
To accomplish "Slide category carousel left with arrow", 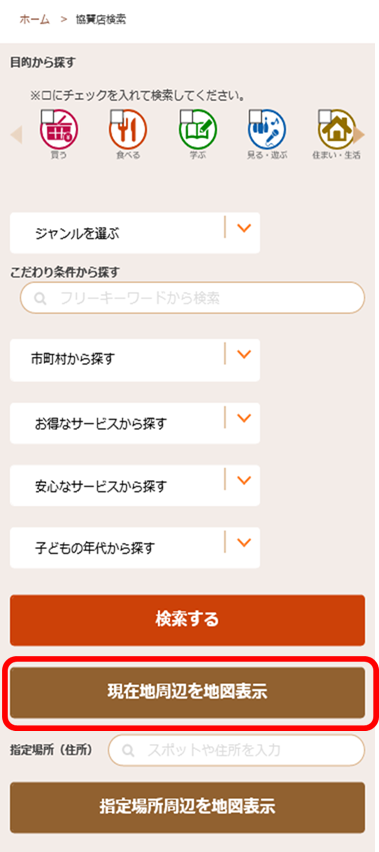I will pyautogui.click(x=16, y=135).
